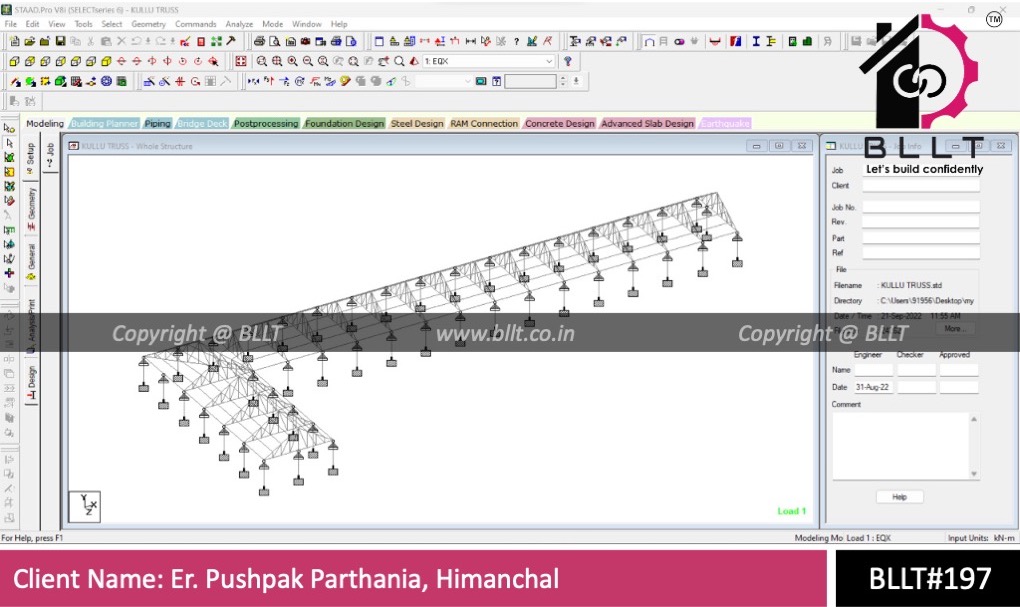Select the Design vertical page tab
Image resolution: width=1020 pixels, height=607 pixels.
point(31,383)
